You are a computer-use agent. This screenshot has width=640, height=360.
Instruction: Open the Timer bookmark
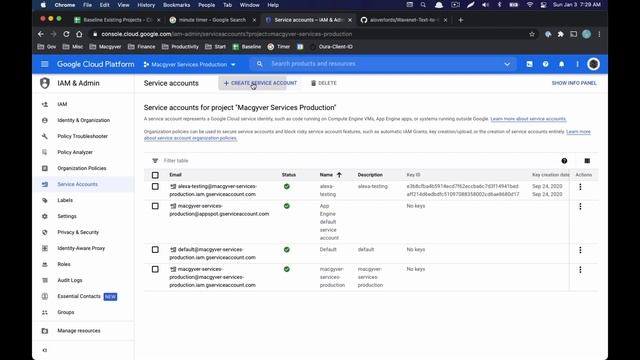[x=279, y=47]
